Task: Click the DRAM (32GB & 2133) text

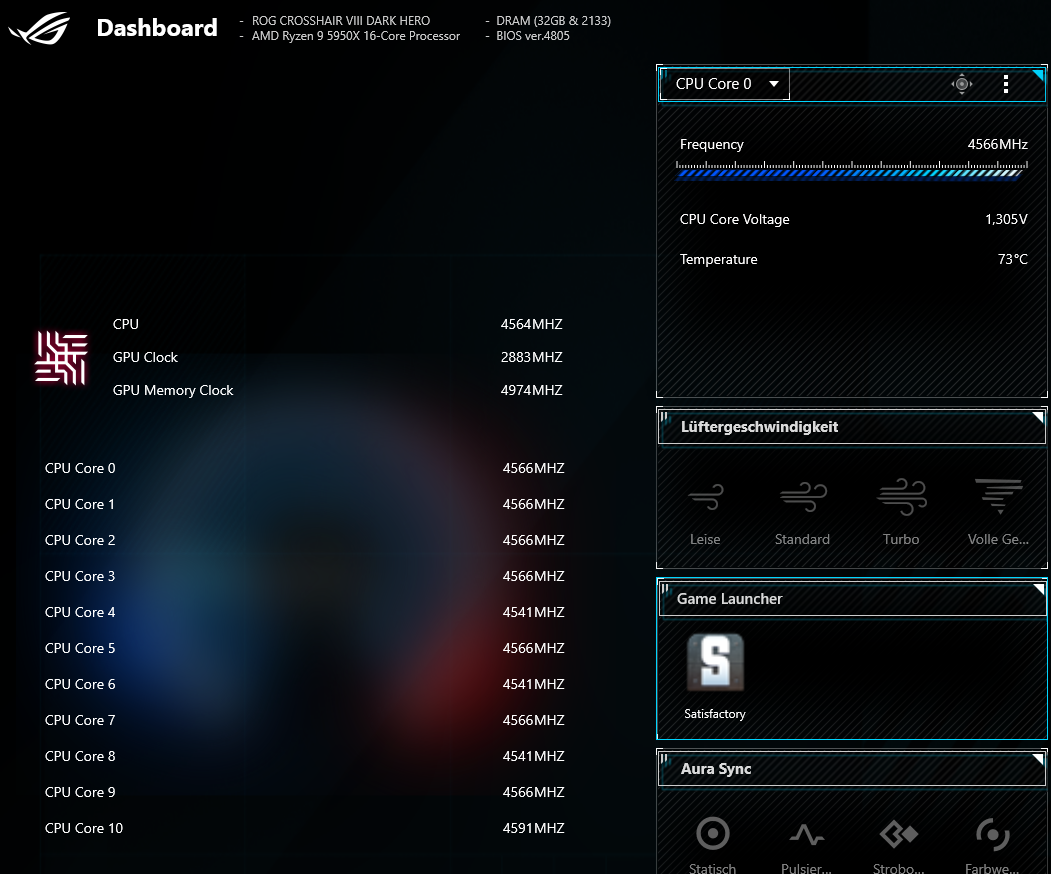Action: [x=554, y=21]
